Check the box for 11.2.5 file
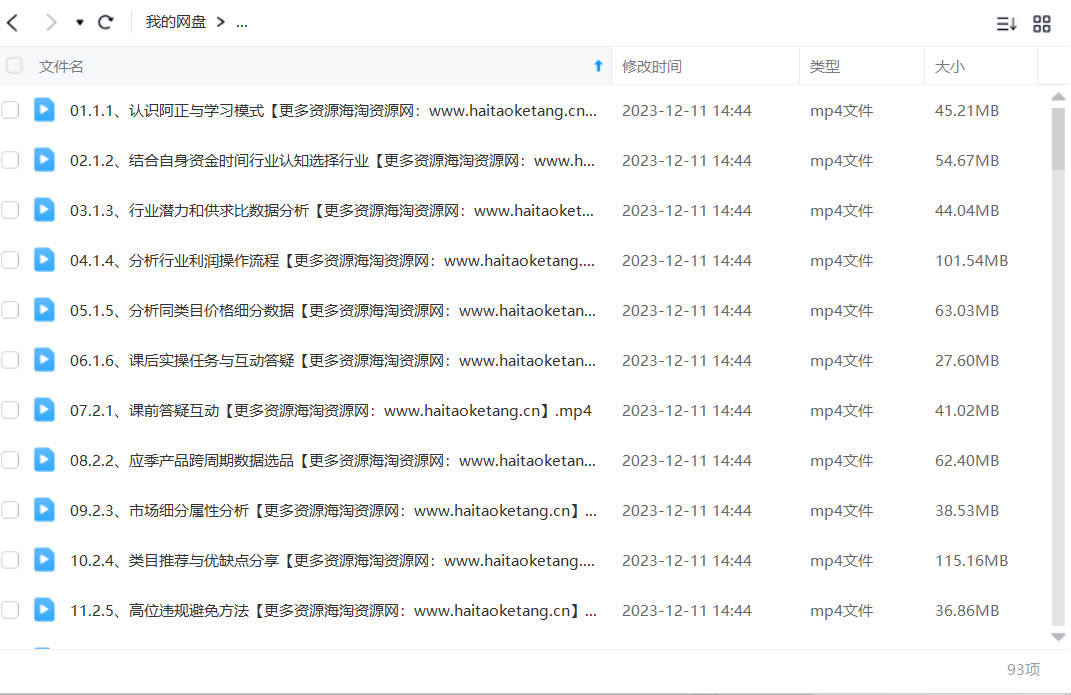 pos(10,610)
